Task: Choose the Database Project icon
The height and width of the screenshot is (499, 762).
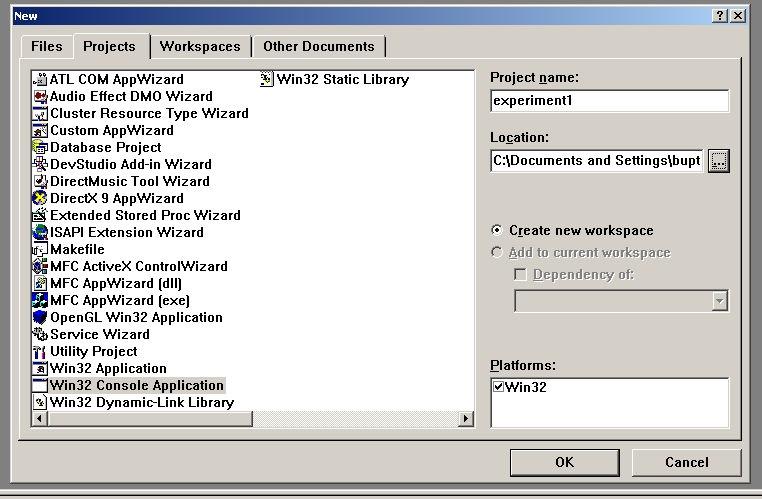Action: pyautogui.click(x=41, y=148)
